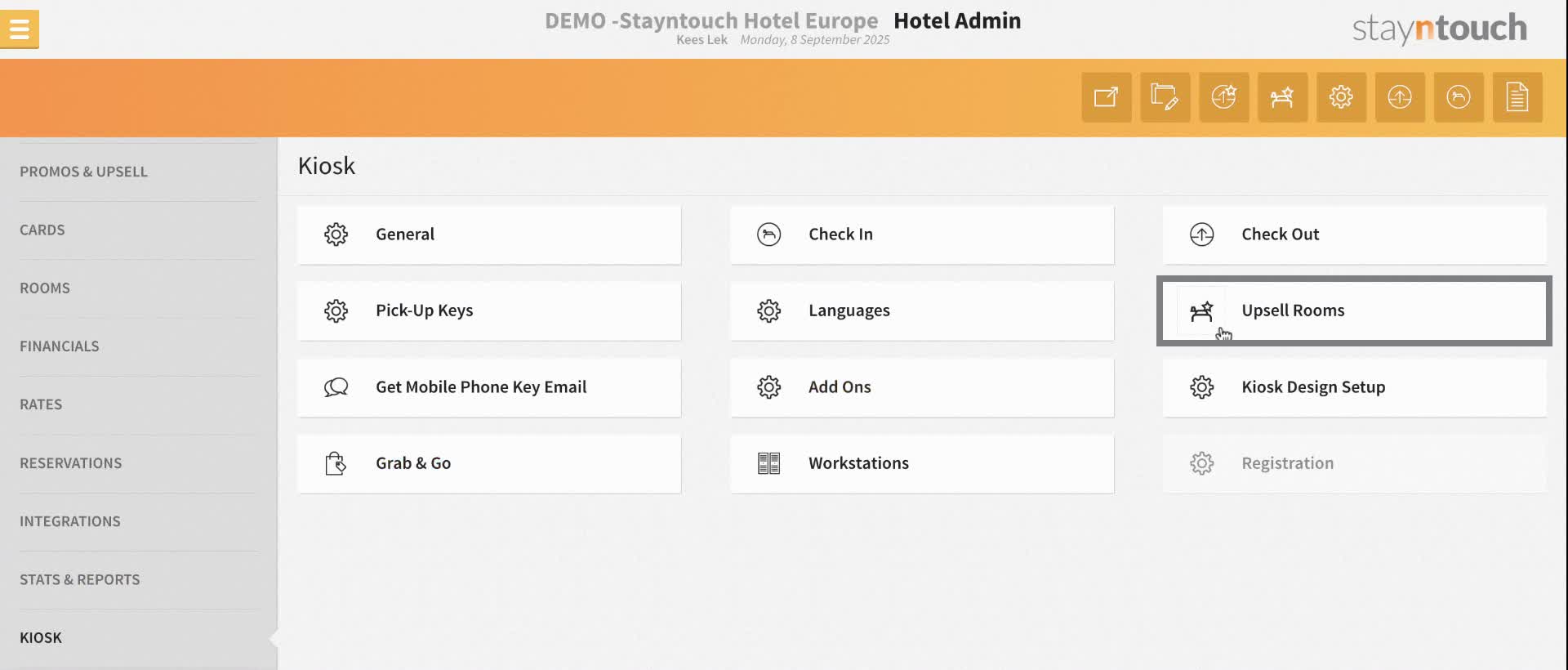Open the Languages settings
The image size is (1568, 670).
coord(922,310)
